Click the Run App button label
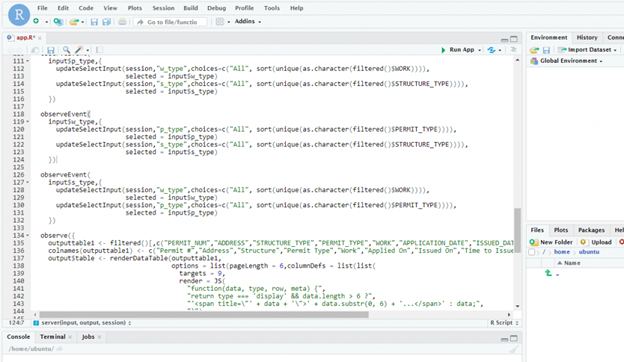This screenshot has height=362, width=624. coord(462,50)
